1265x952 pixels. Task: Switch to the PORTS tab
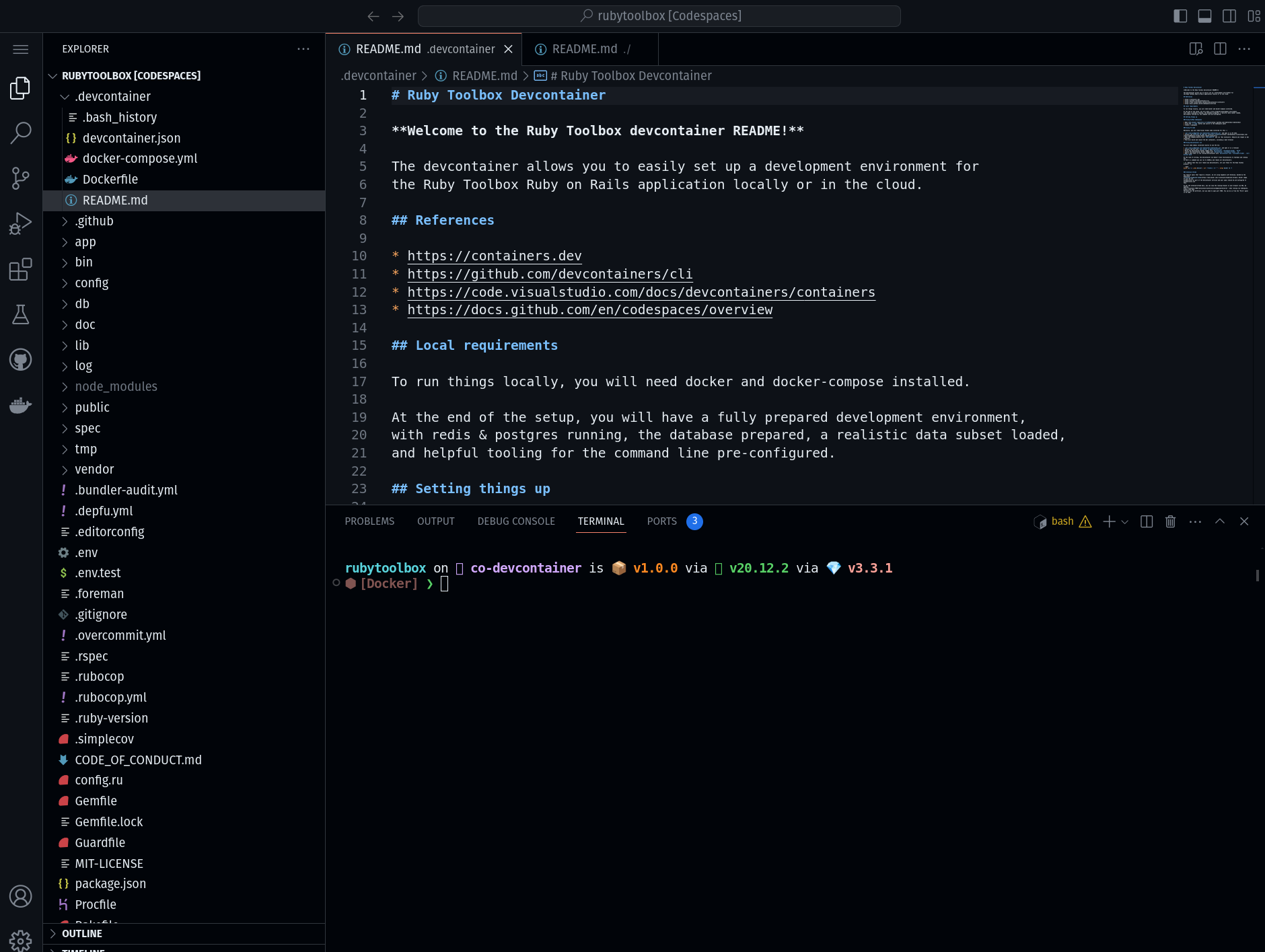click(662, 521)
